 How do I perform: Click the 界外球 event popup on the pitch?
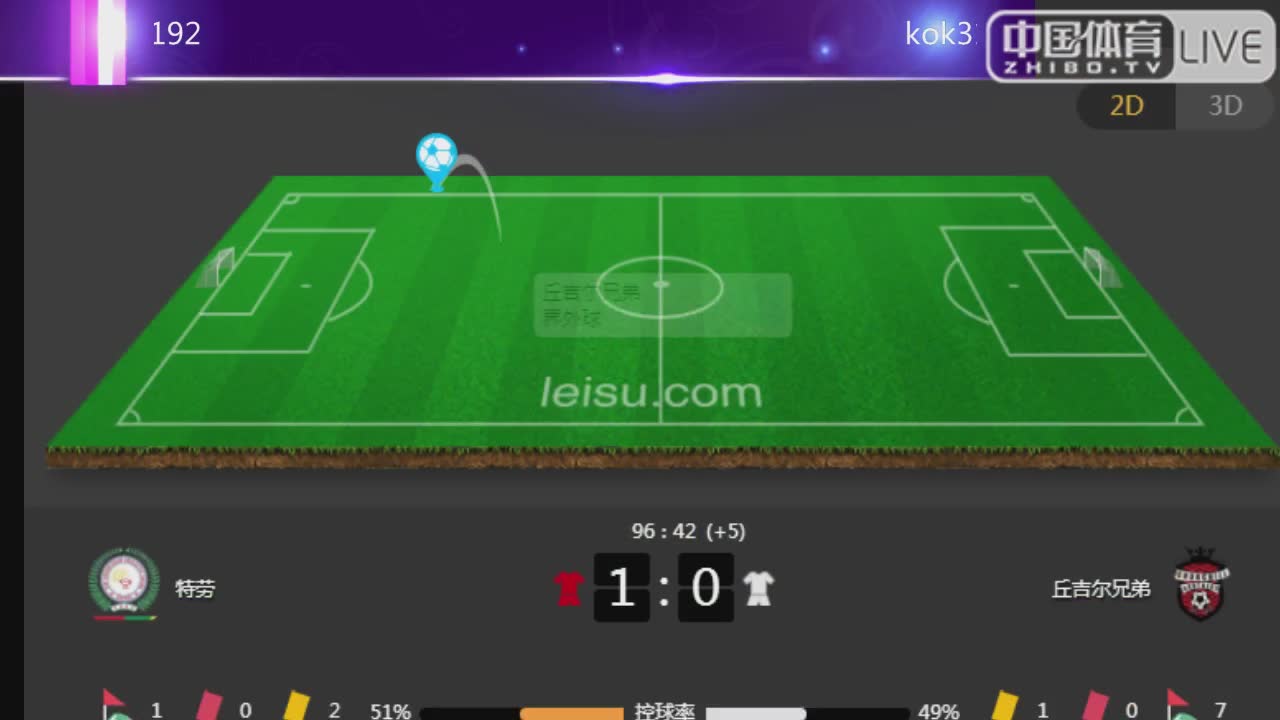[663, 305]
